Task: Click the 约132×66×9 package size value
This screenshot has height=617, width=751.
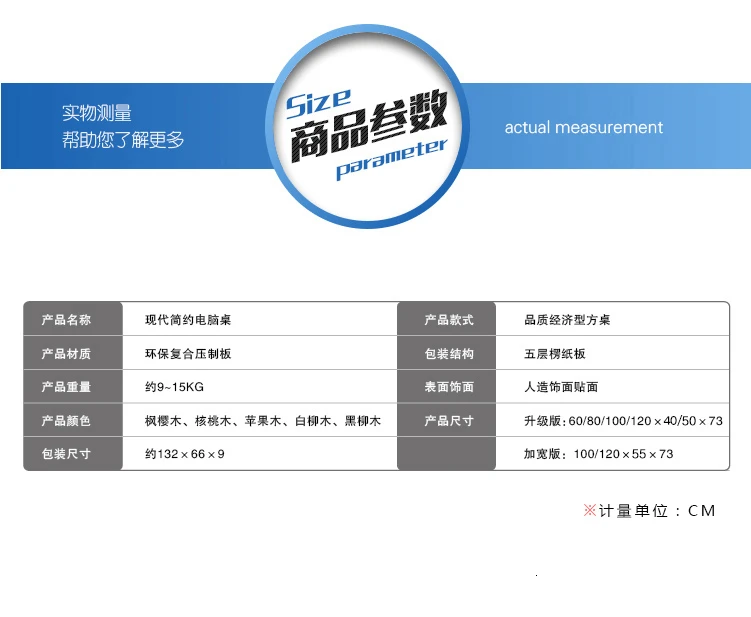Action: coord(184,454)
